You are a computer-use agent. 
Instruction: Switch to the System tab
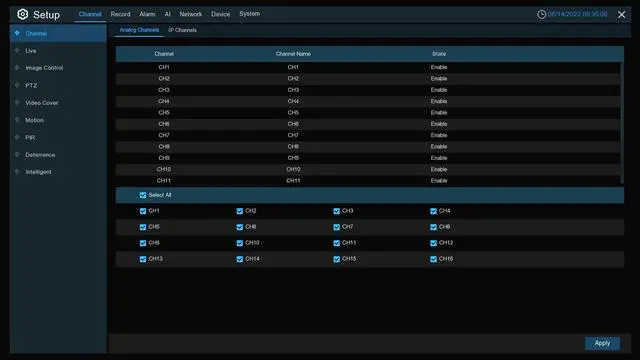point(249,14)
